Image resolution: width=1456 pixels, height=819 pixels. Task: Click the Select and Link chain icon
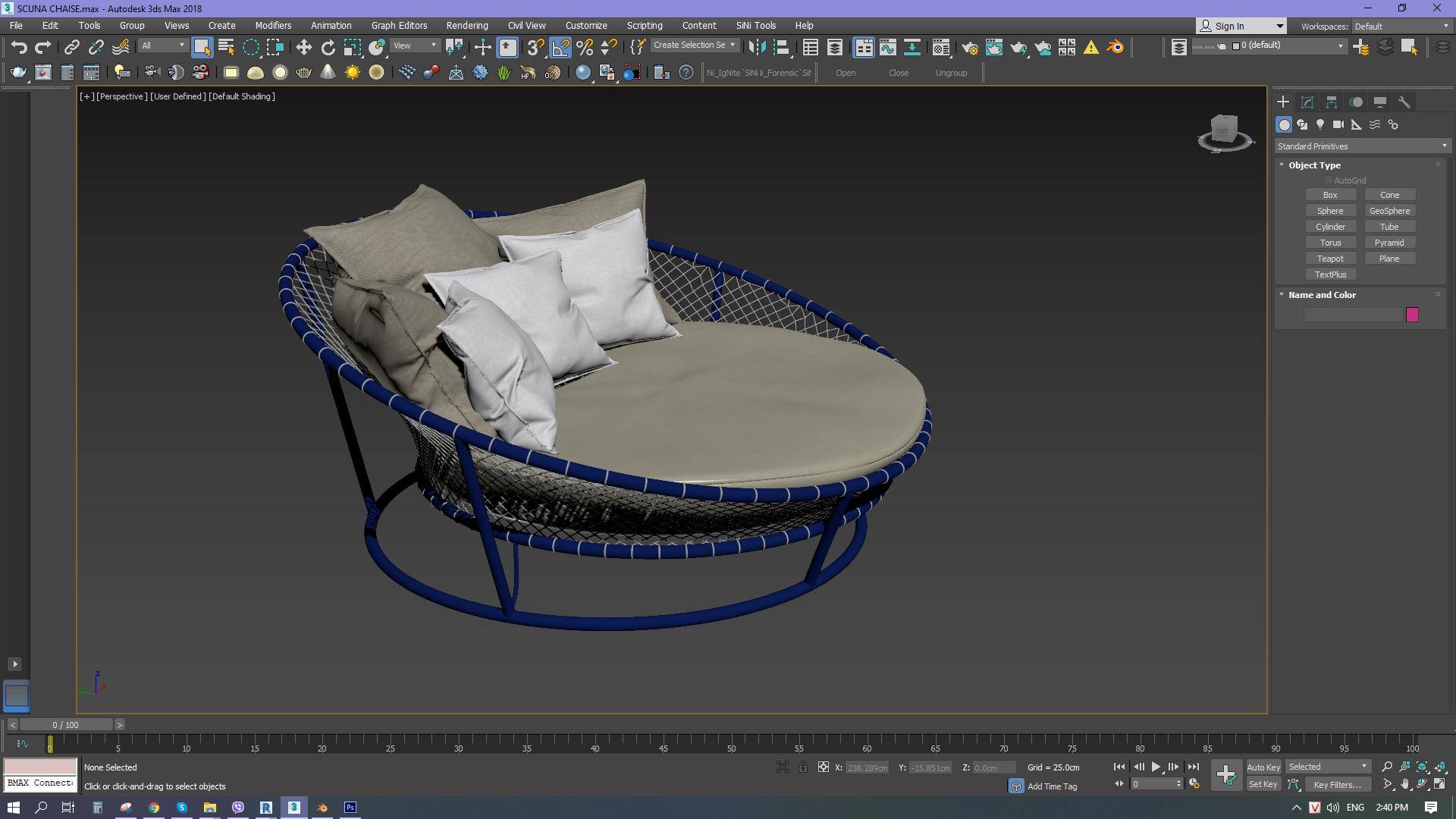coord(71,47)
